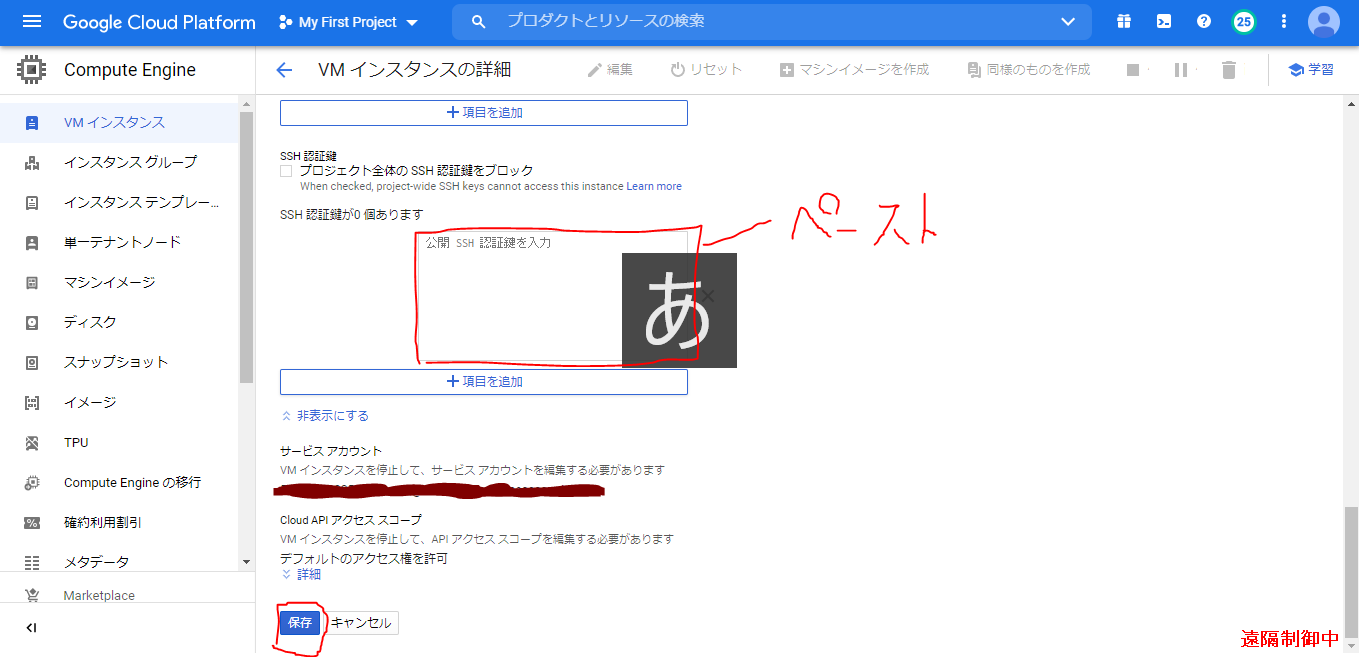Open the My First Project picker

(347, 21)
